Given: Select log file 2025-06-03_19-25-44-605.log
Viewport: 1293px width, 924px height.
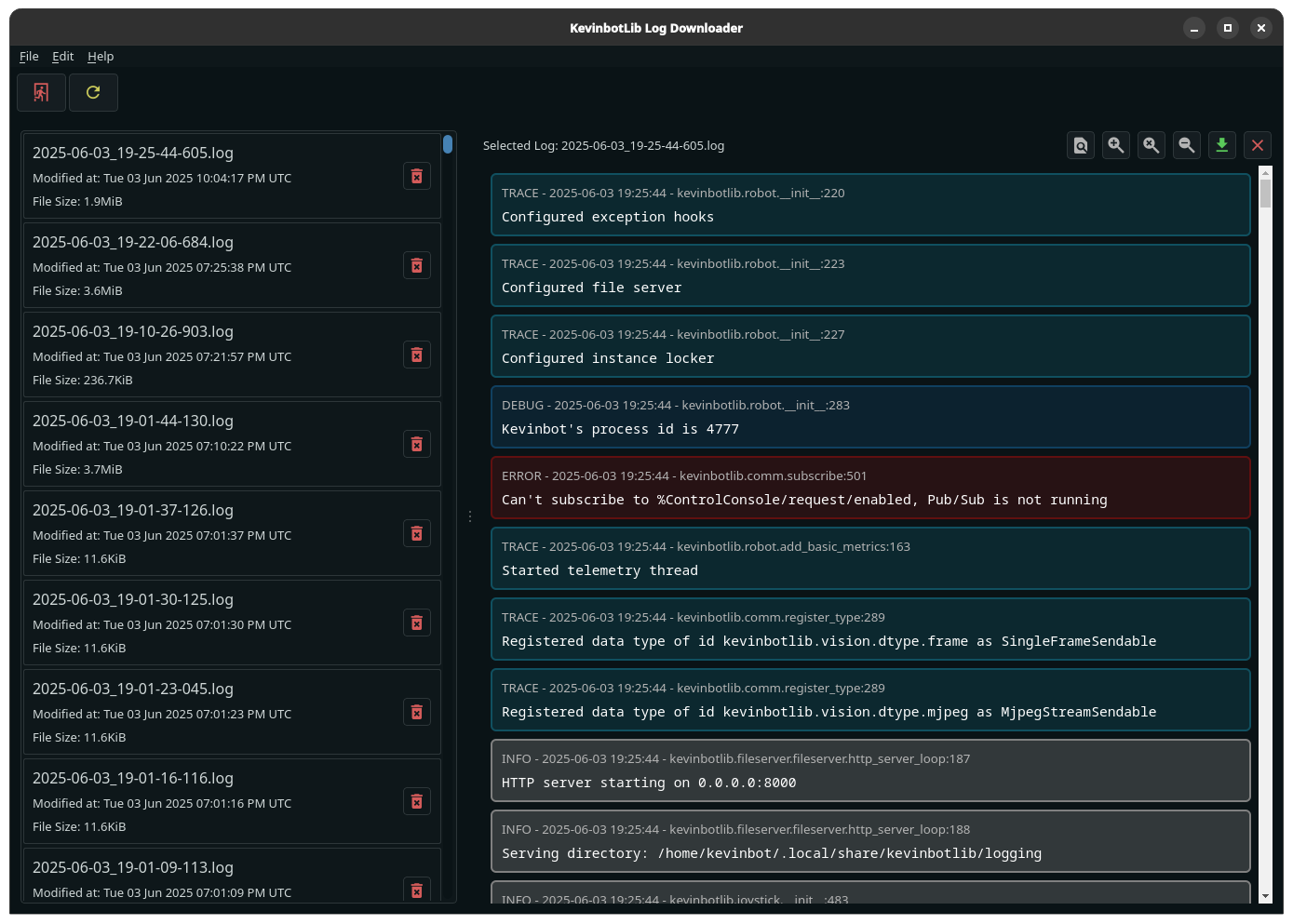Looking at the screenshot, I should pos(232,176).
